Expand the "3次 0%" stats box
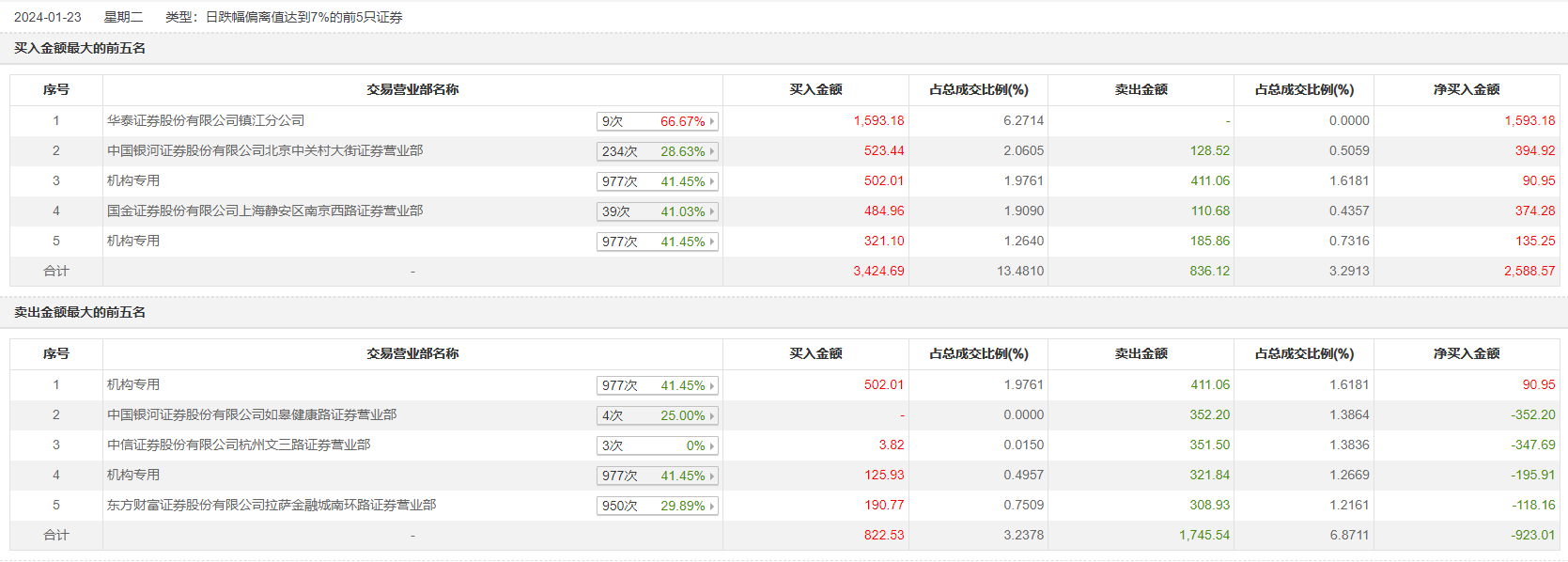The image size is (1568, 562). click(x=657, y=445)
